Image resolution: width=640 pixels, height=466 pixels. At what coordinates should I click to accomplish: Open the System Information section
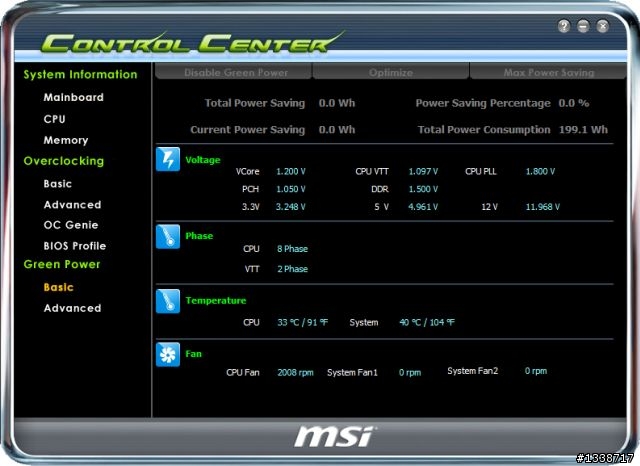click(x=80, y=74)
